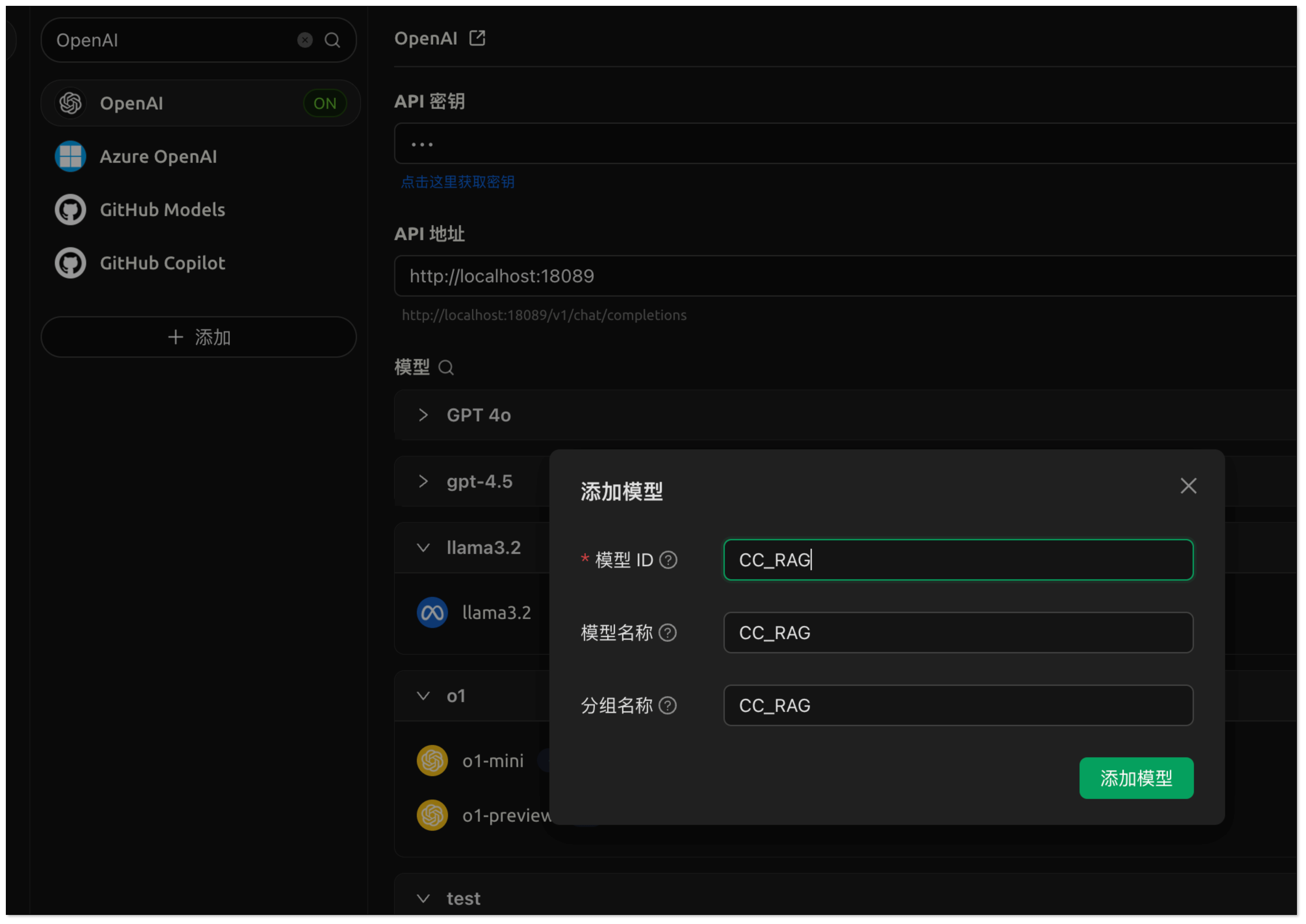Open OpenAI external link icon
Screen dimensions: 1306x924
click(477, 38)
